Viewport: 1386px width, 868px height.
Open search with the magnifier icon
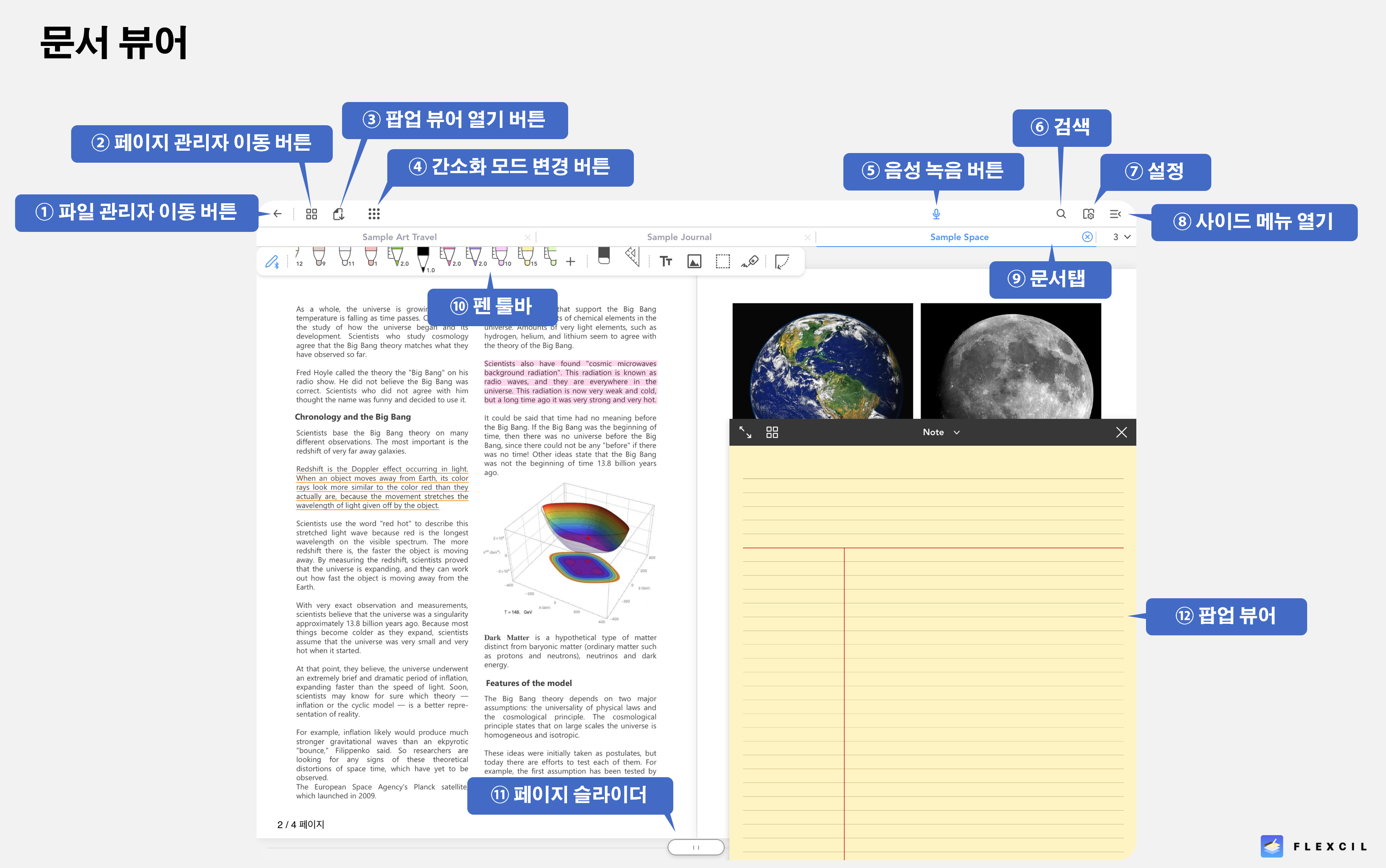(x=1061, y=214)
